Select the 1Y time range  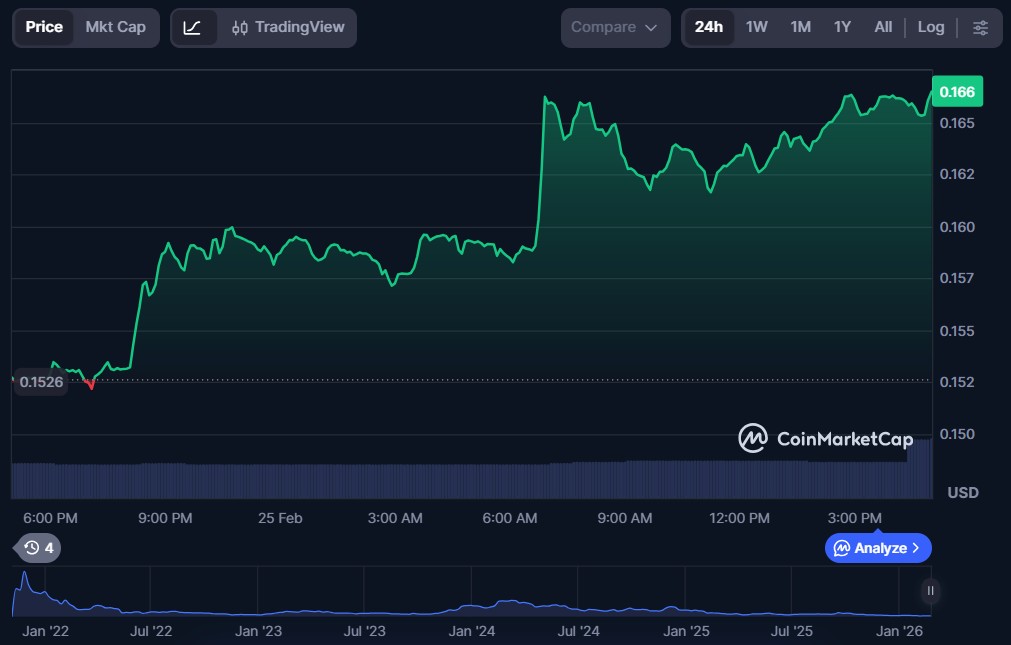point(842,28)
